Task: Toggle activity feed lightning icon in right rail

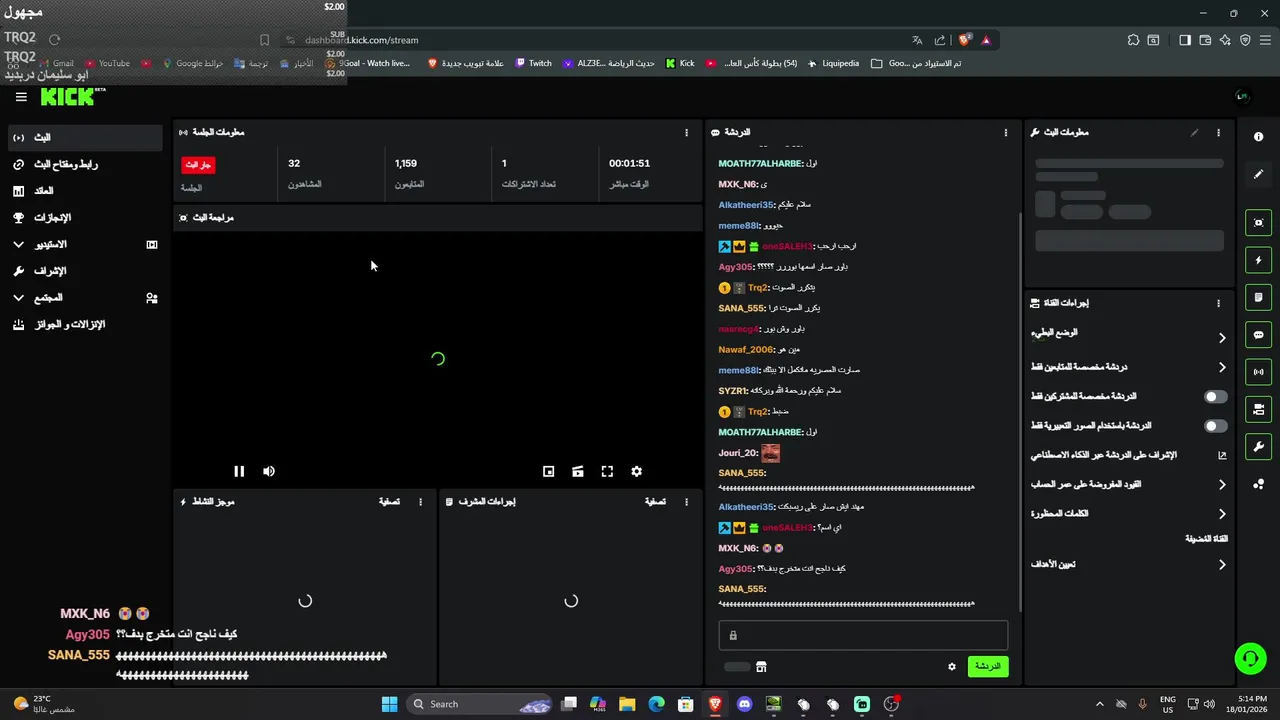Action: (1259, 260)
